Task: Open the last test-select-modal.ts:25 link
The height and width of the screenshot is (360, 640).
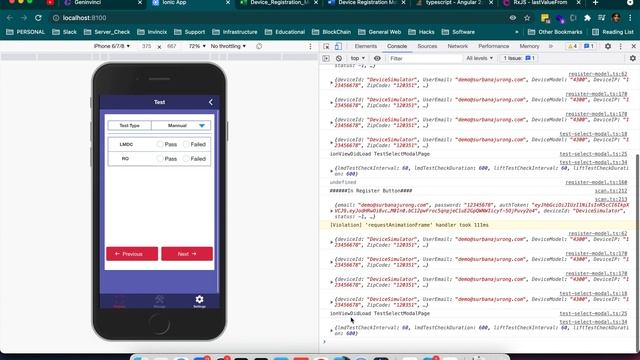Action: 593,313
